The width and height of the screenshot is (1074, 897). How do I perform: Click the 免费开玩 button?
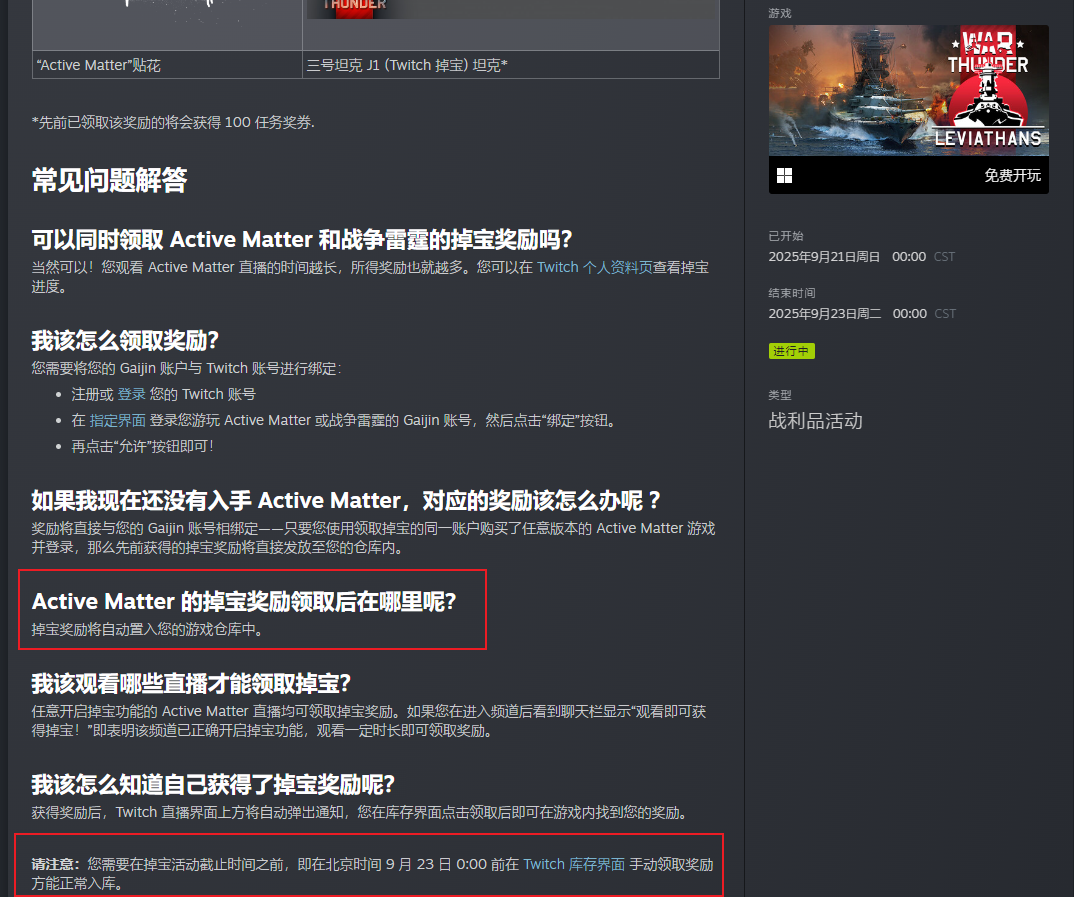(x=1014, y=174)
